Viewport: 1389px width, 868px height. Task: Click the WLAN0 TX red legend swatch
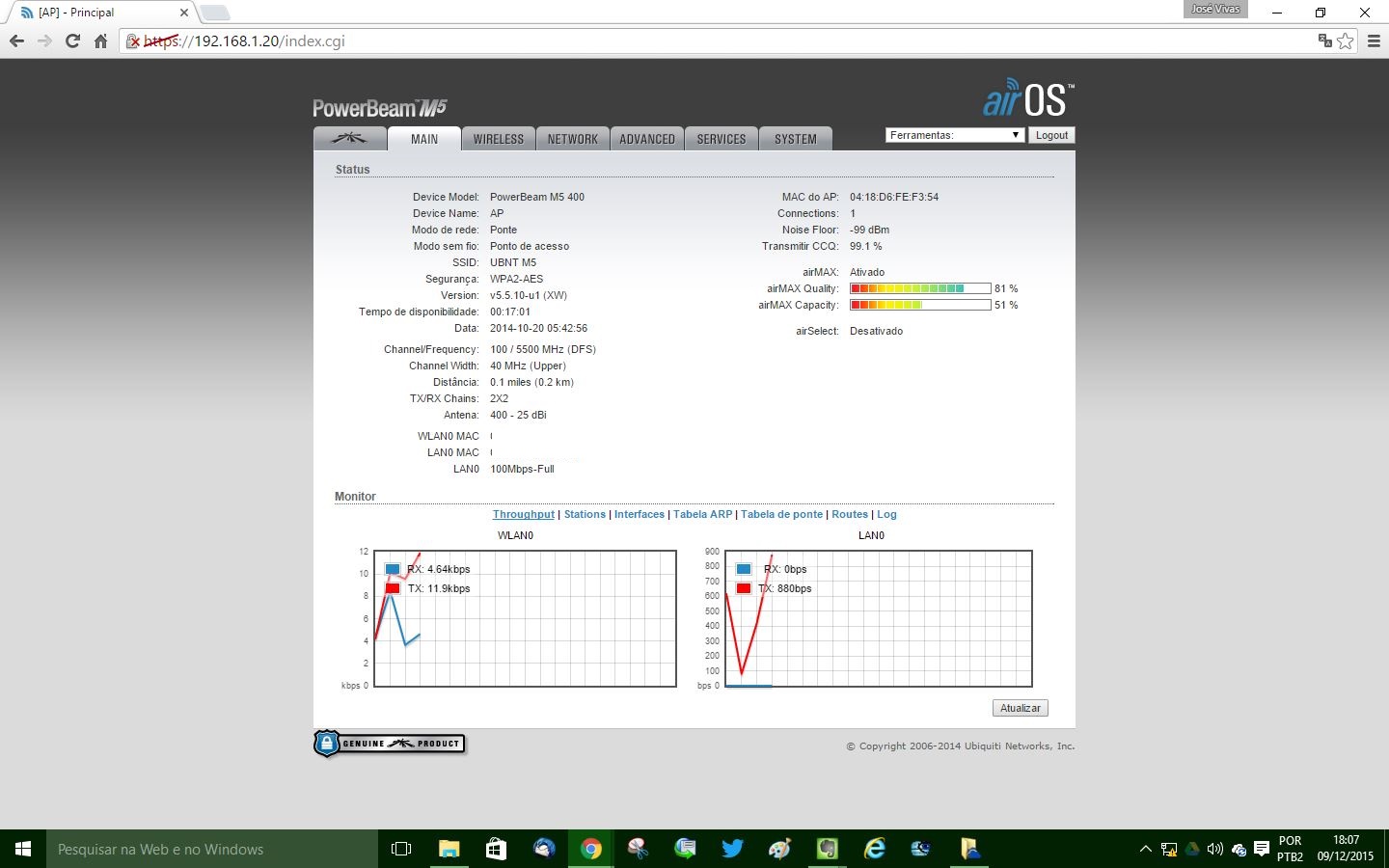click(x=393, y=588)
